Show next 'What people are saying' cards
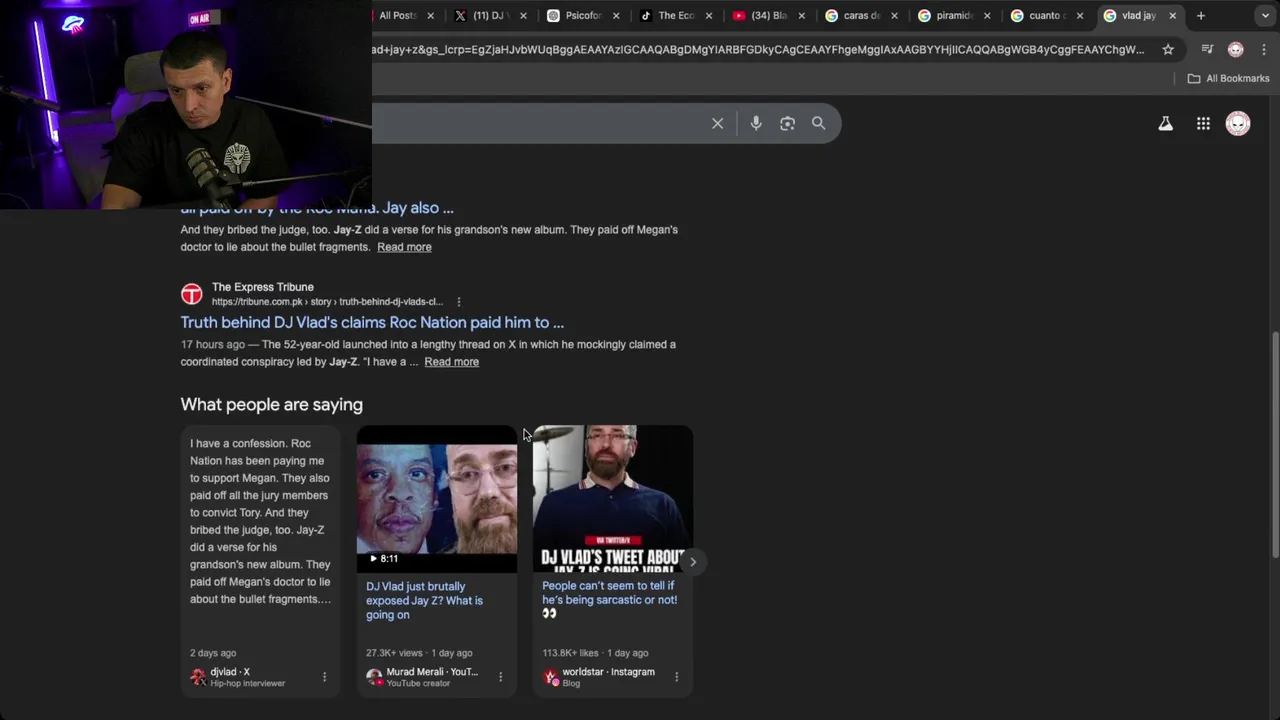The height and width of the screenshot is (720, 1280). coord(692,562)
